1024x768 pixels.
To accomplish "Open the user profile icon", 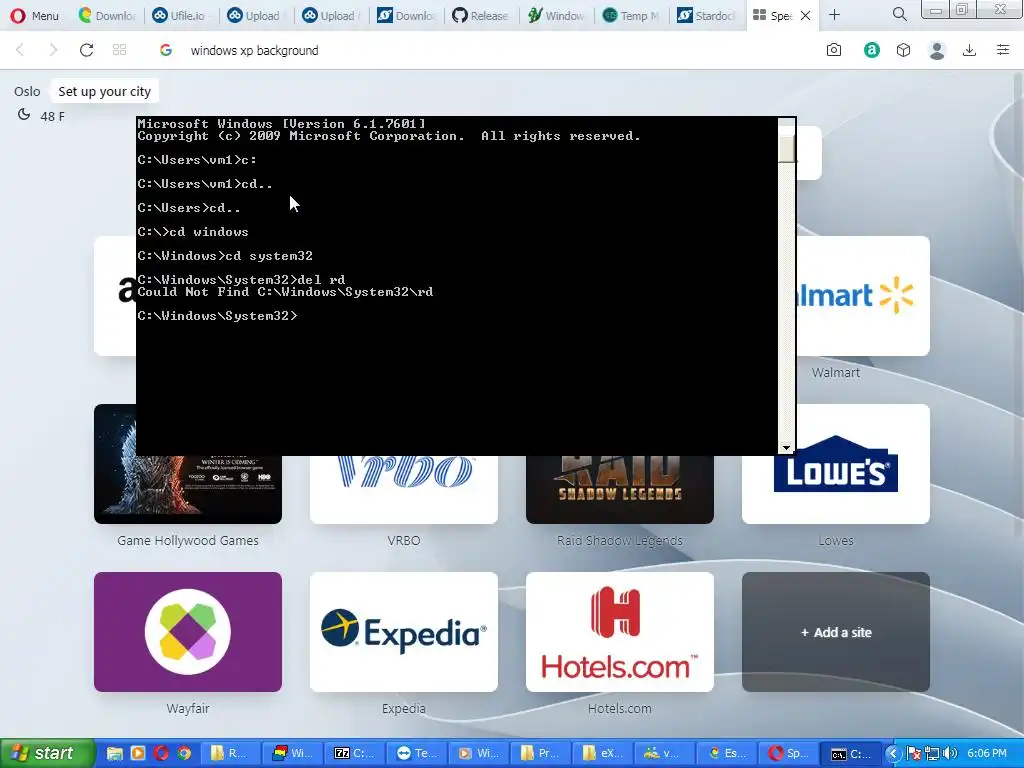I will [937, 50].
